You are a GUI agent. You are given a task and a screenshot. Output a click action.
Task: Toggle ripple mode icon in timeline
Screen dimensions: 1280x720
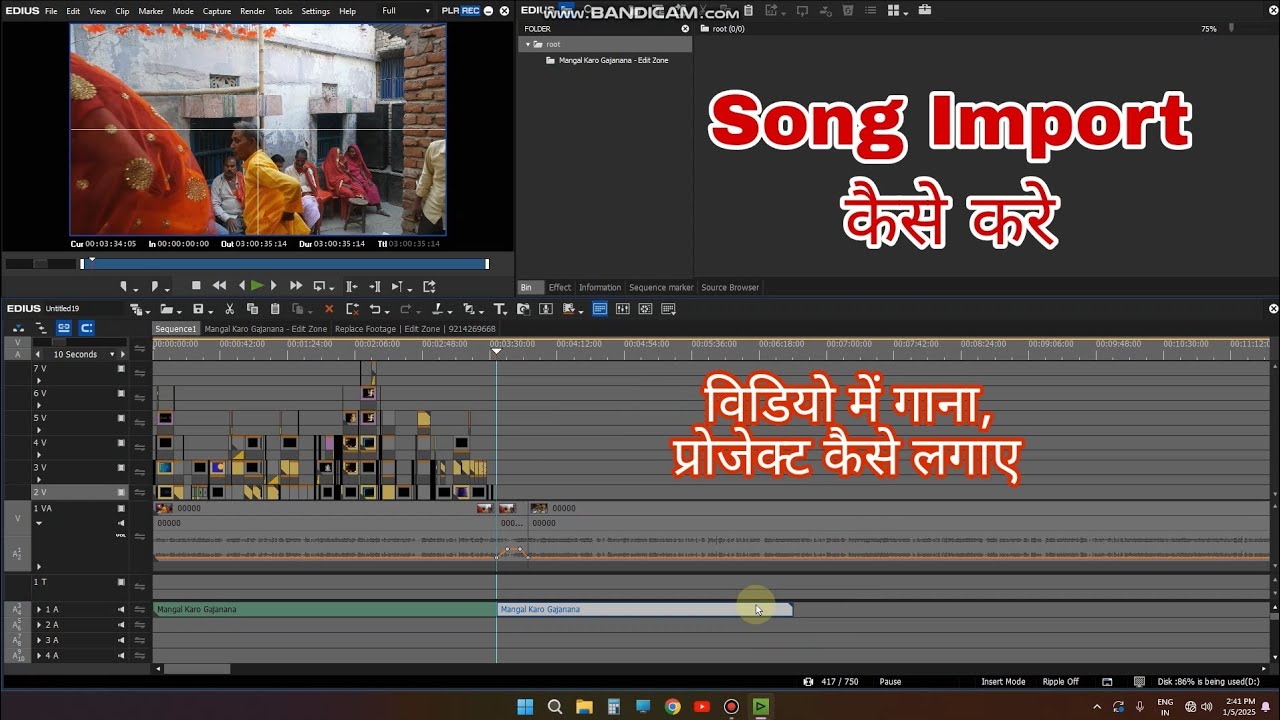pyautogui.click(x=41, y=328)
